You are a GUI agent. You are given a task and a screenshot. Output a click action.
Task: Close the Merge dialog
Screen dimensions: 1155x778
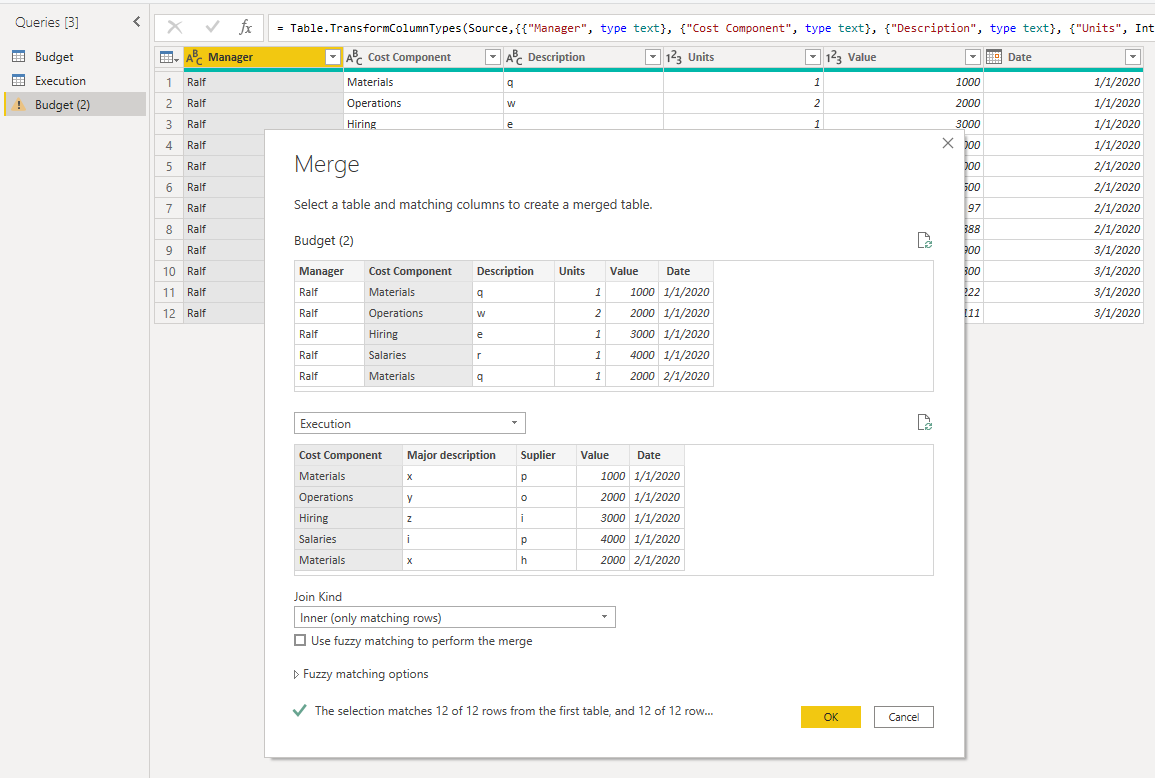coord(948,143)
